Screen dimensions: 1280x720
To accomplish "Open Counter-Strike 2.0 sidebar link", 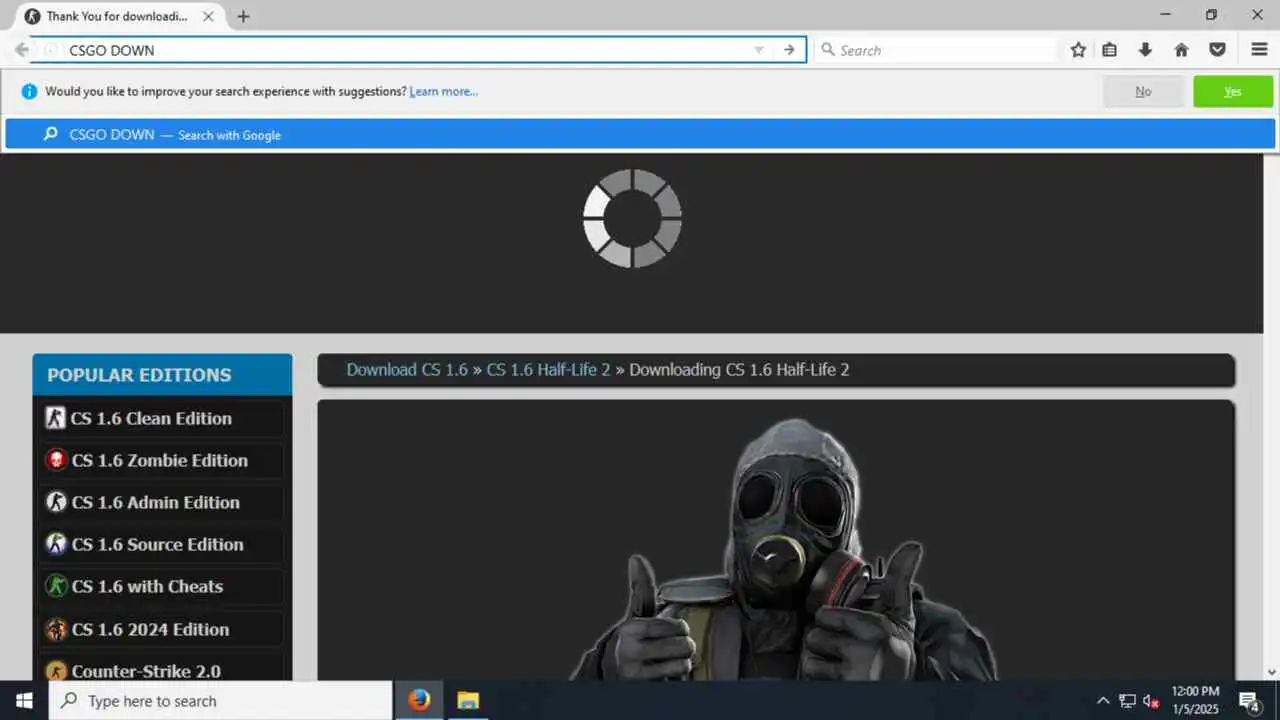I will click(146, 671).
